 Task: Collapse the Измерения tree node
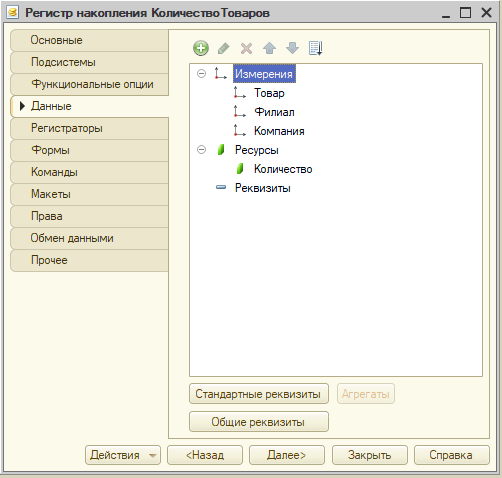pos(201,73)
